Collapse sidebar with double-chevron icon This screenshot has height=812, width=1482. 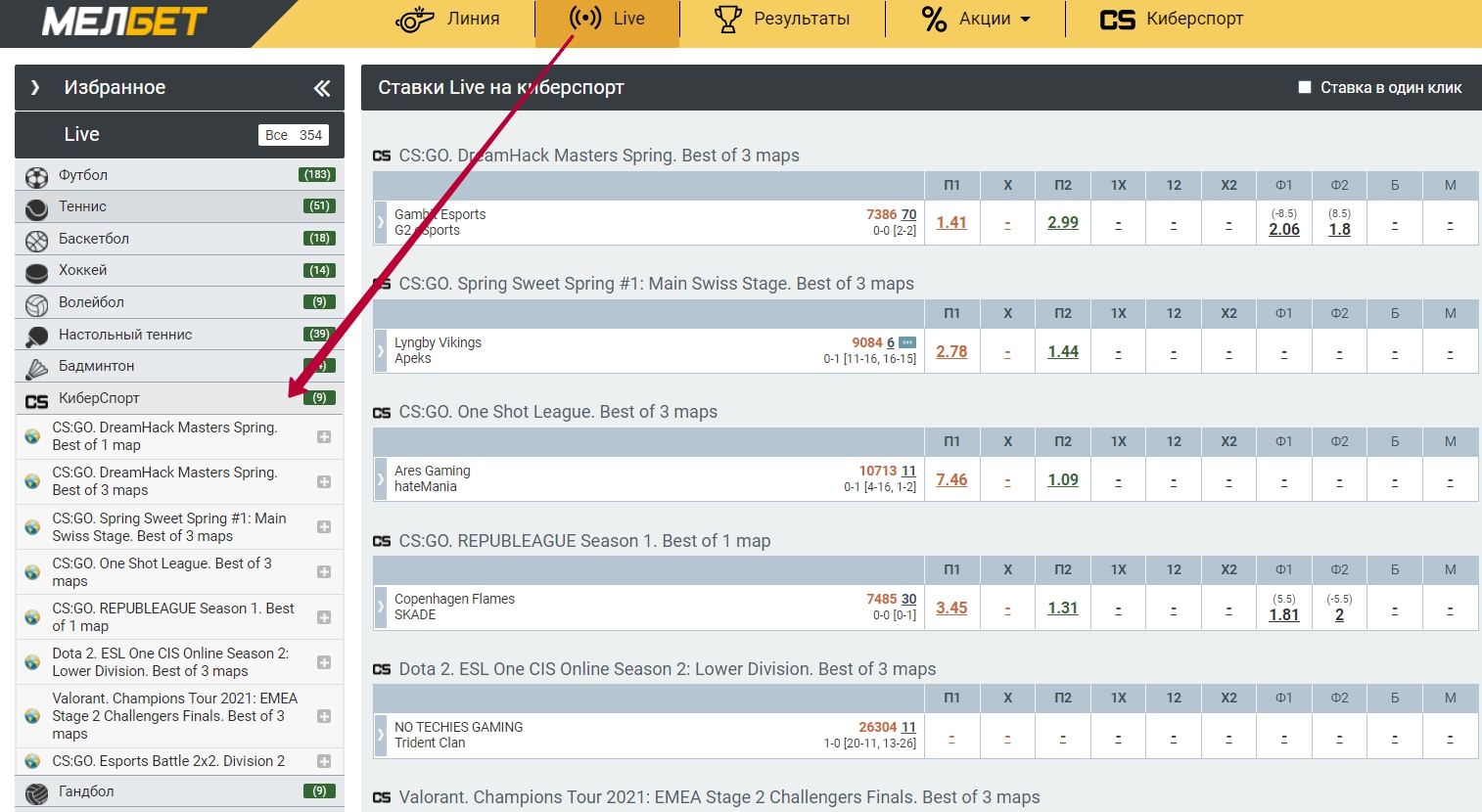322,88
